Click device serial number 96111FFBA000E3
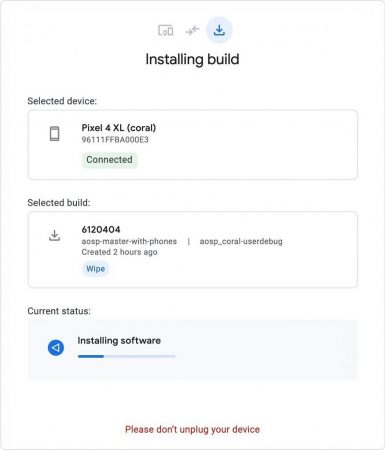Screen dimensions: 385x450 click(115, 140)
